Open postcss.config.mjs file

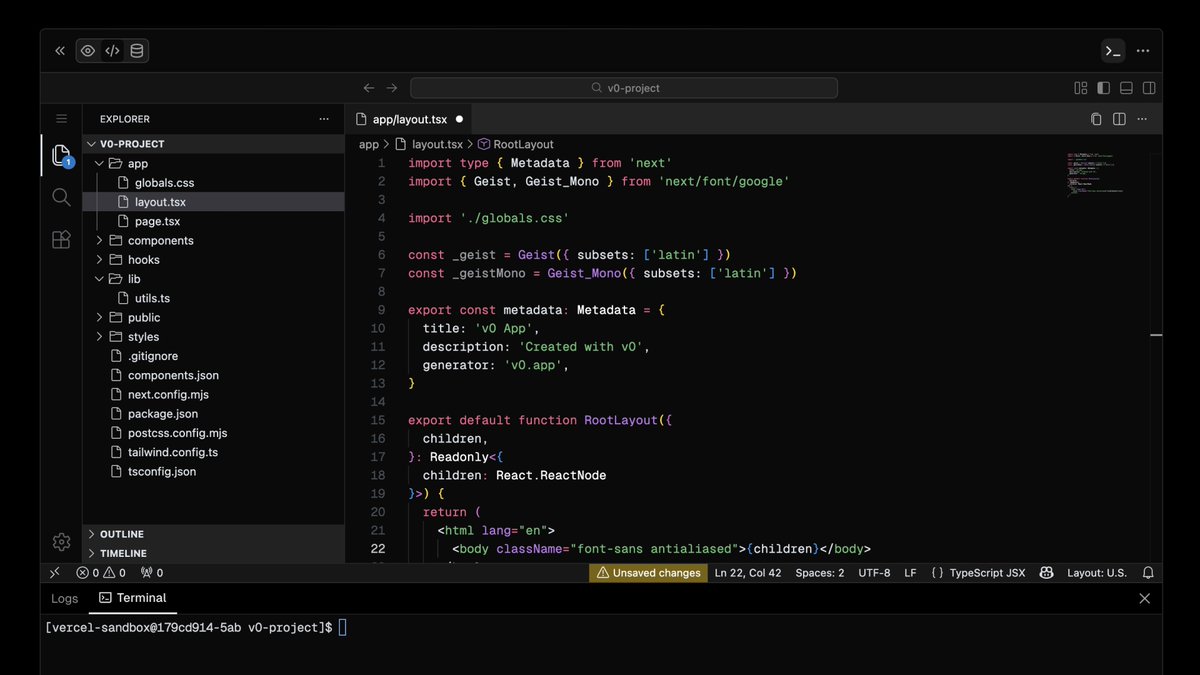pos(214,433)
